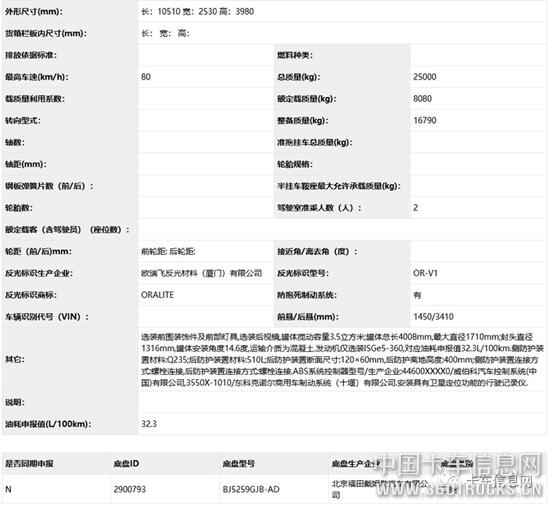Click the 油耗申报值(L/100km) label
550x505 pixels.
pos(48,424)
